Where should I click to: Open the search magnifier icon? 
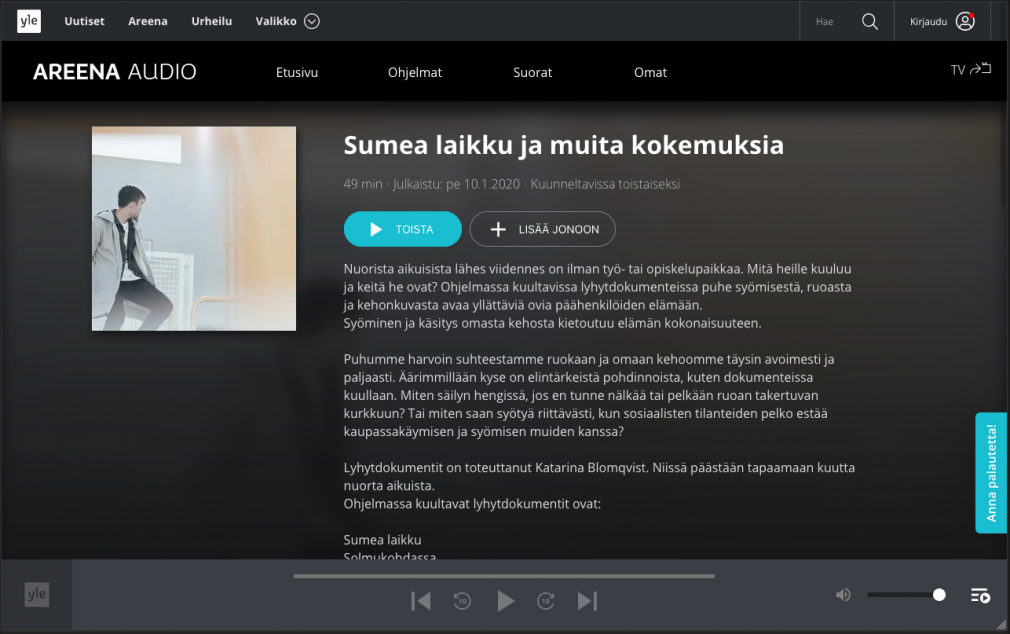point(870,21)
